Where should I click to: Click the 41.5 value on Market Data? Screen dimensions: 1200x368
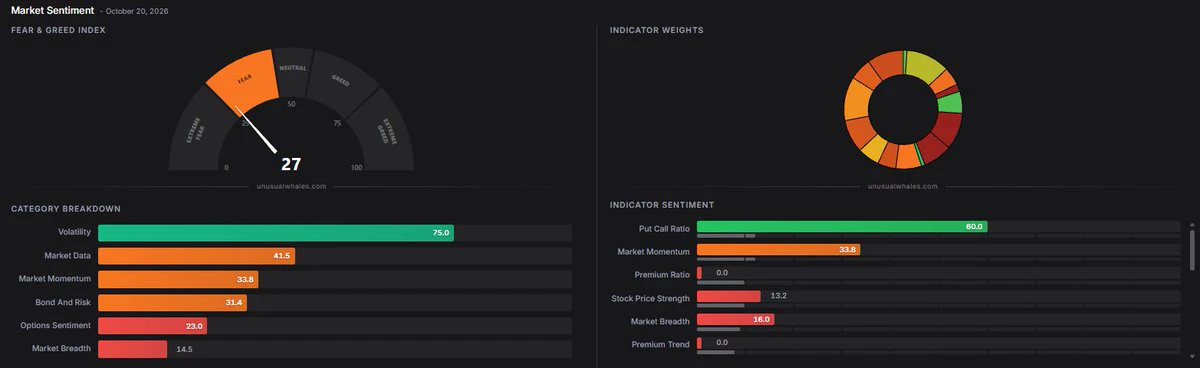point(282,256)
